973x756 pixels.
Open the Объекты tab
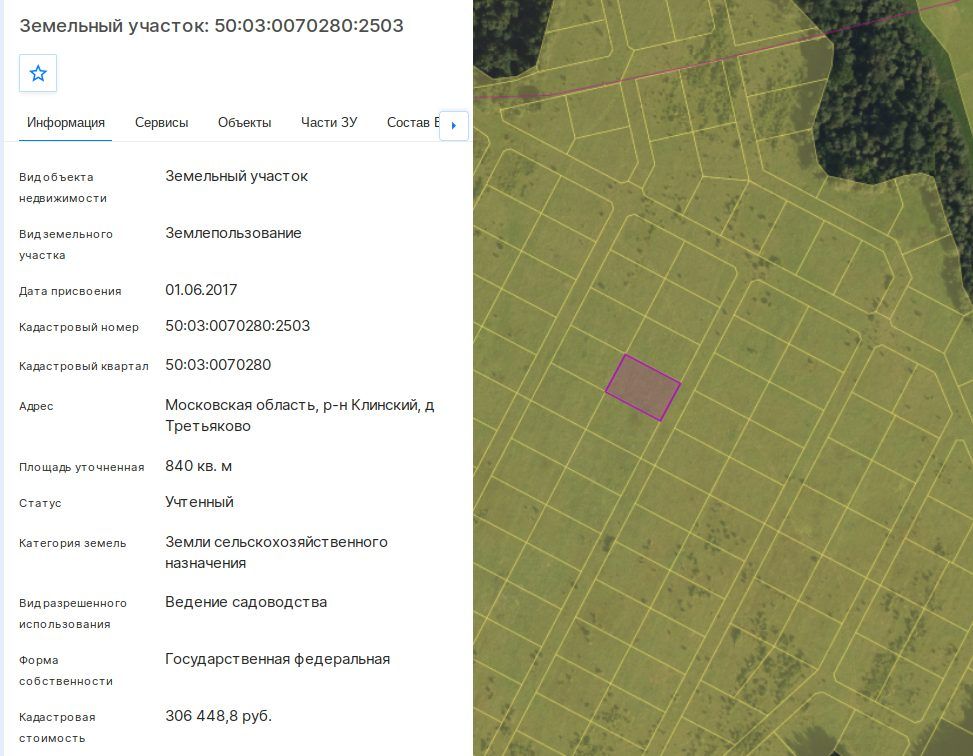tap(244, 122)
